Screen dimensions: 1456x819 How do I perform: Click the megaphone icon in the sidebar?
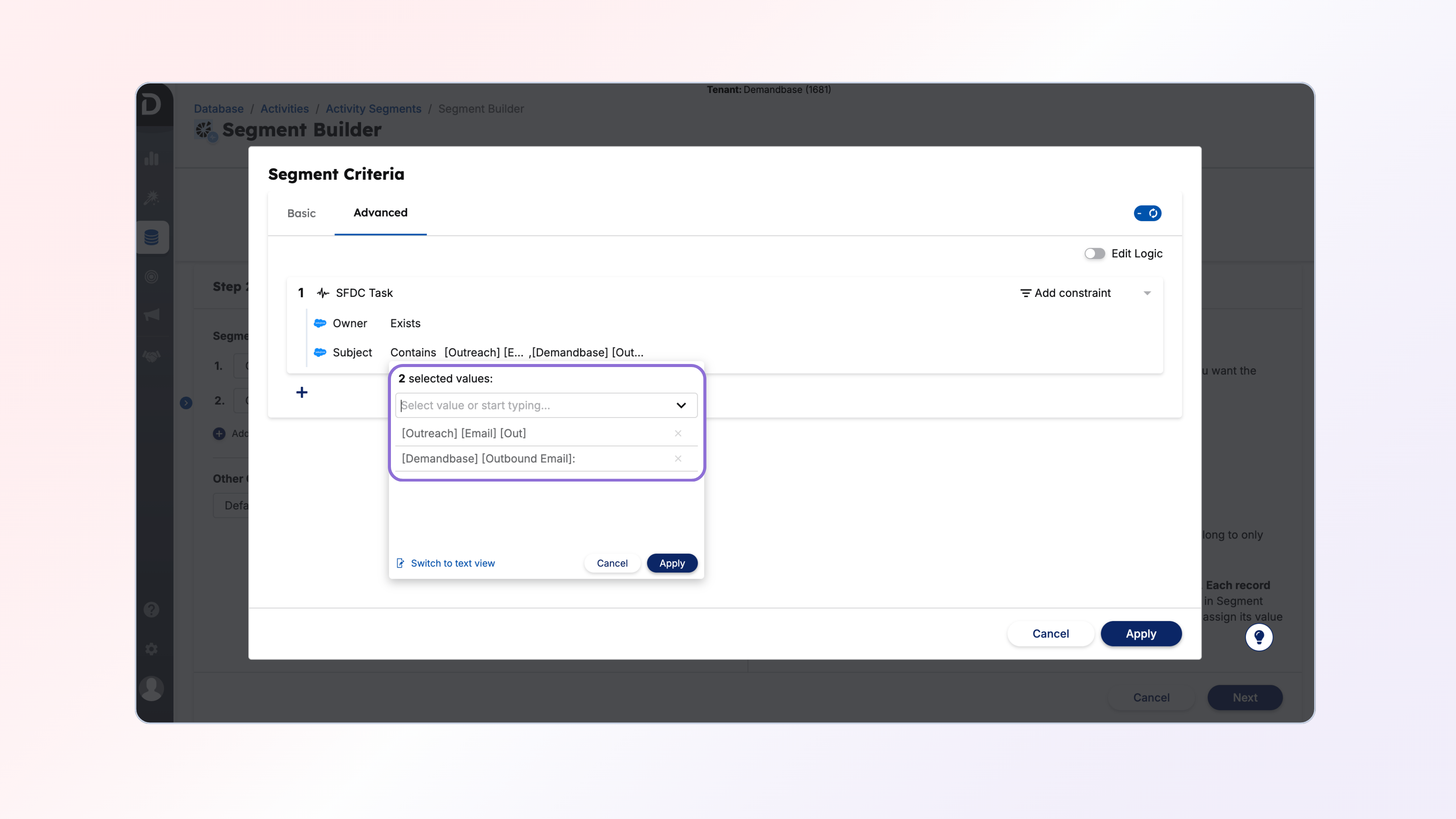coord(152,315)
